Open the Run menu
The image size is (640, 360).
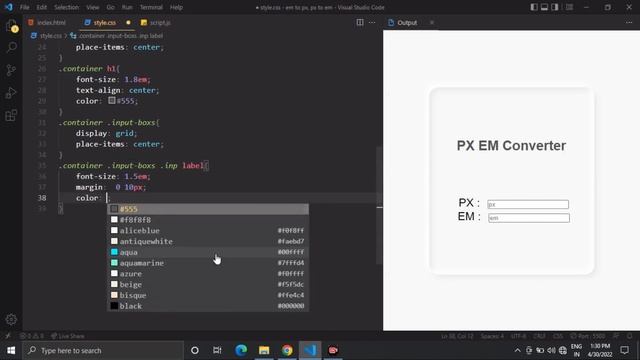[x=127, y=7]
